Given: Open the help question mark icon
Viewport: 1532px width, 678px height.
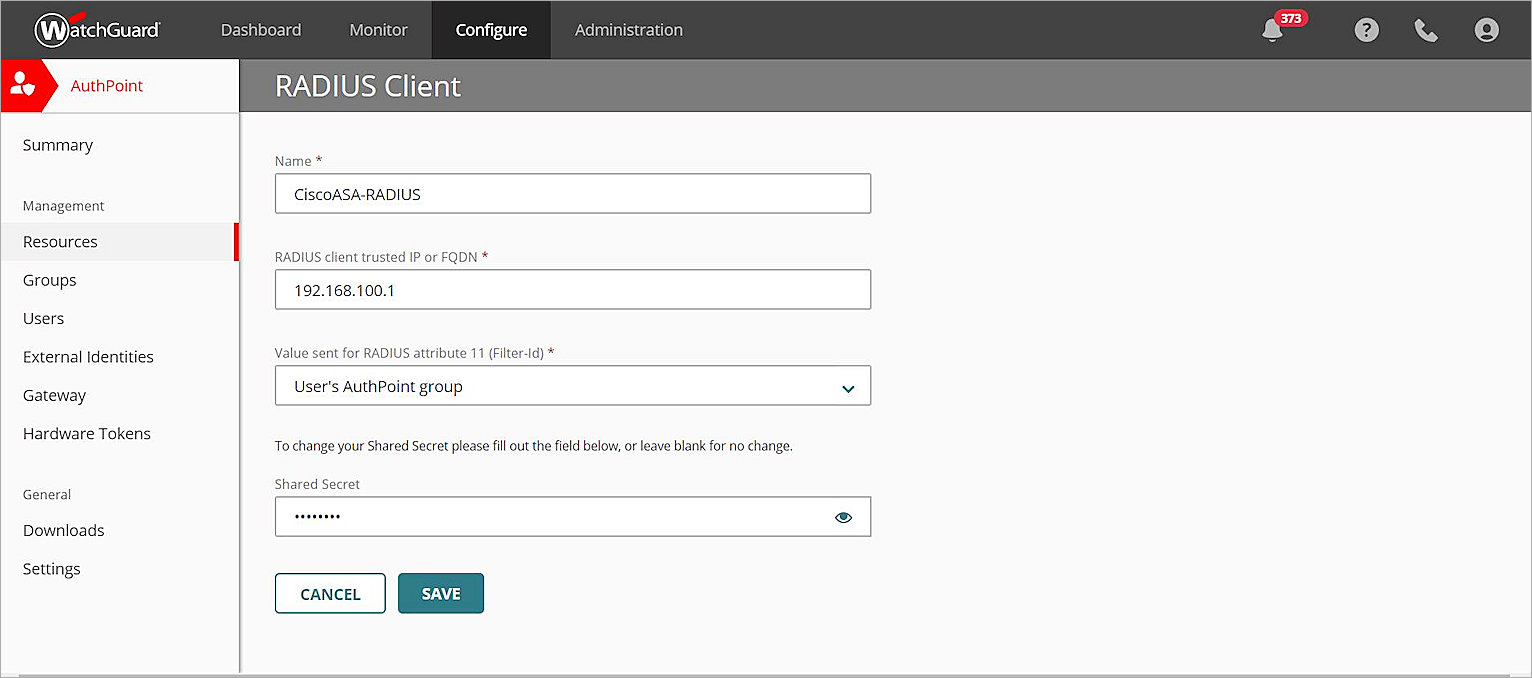Looking at the screenshot, I should [x=1366, y=30].
